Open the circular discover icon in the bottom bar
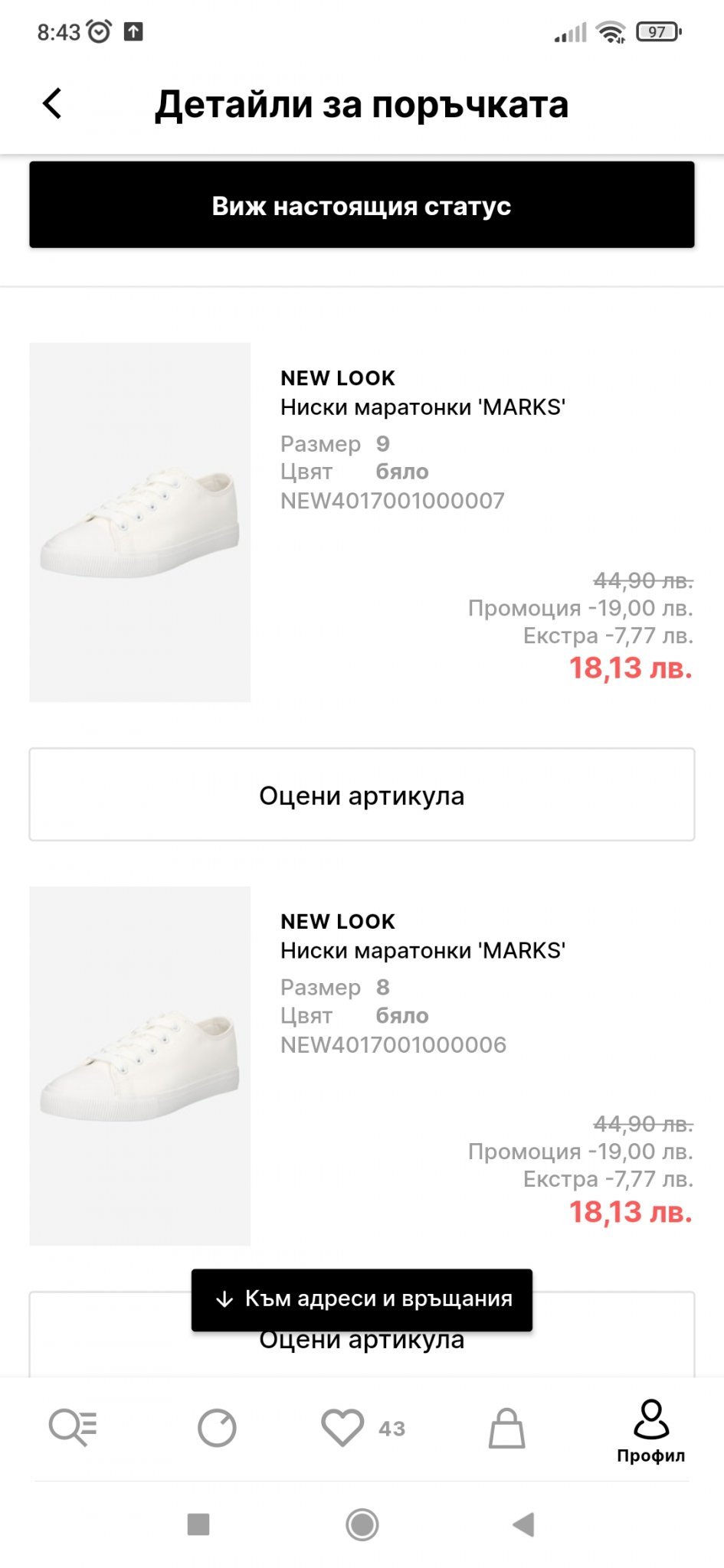 [217, 1427]
